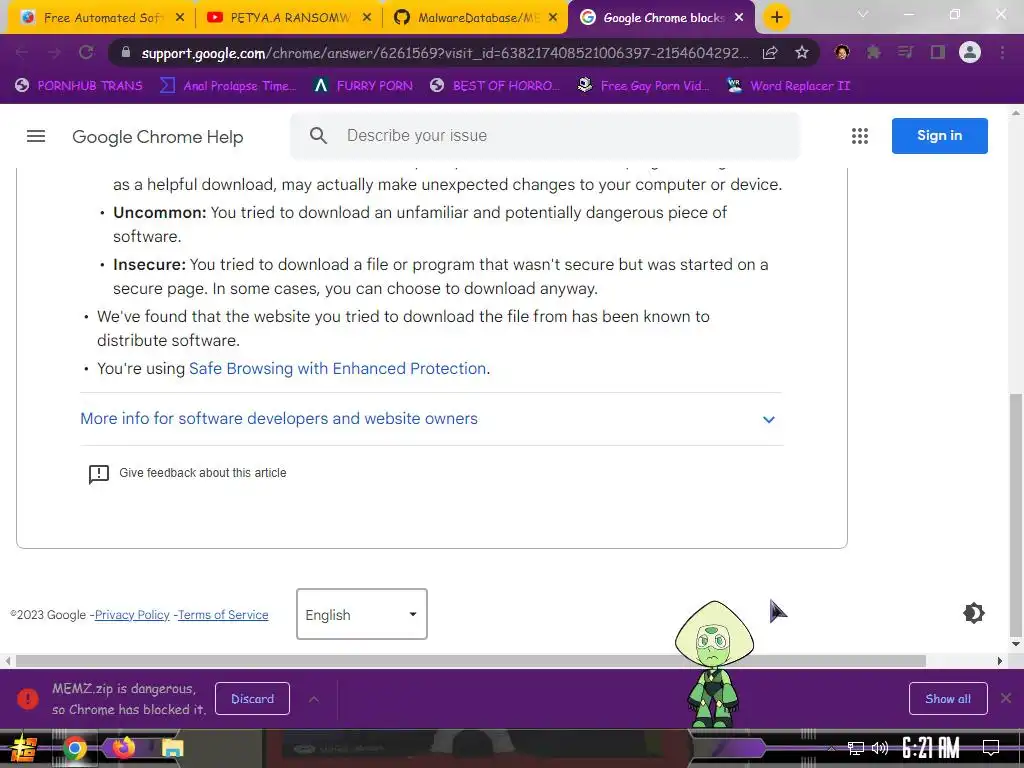Click the address bar URL
The image size is (1024, 768).
pos(444,53)
